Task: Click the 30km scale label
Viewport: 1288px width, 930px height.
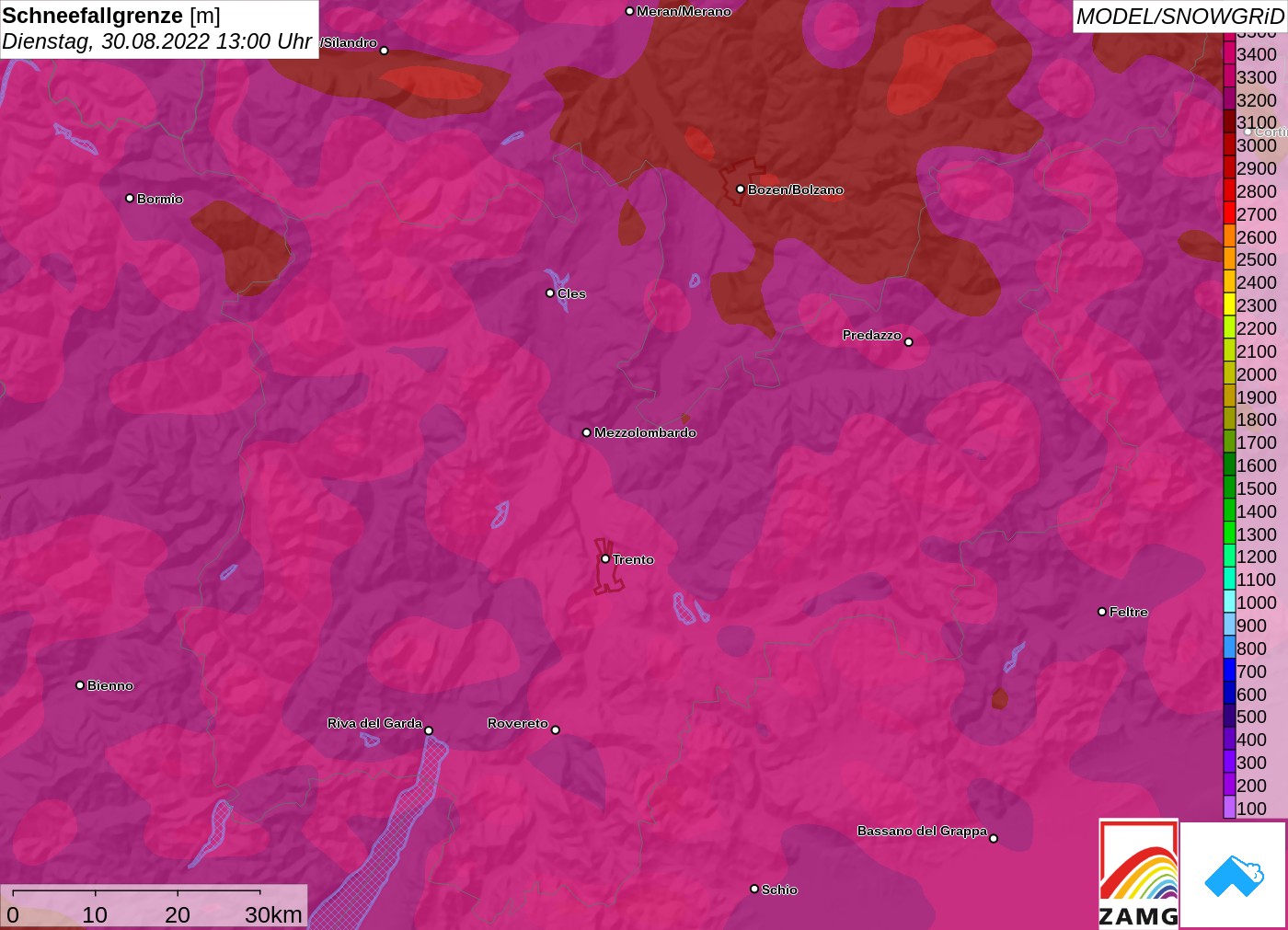Action: click(x=273, y=914)
